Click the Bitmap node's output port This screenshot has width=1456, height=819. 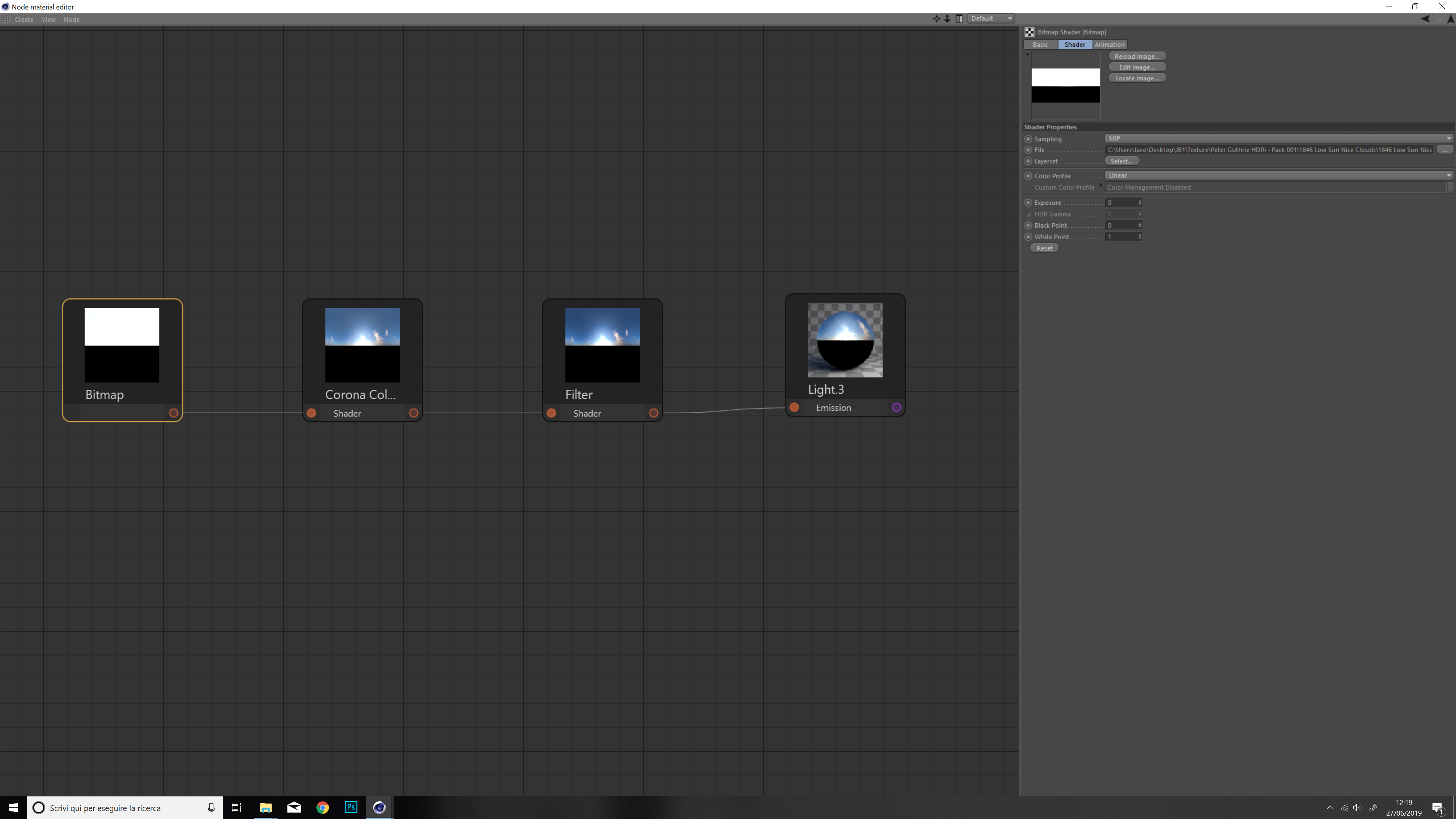coord(174,413)
